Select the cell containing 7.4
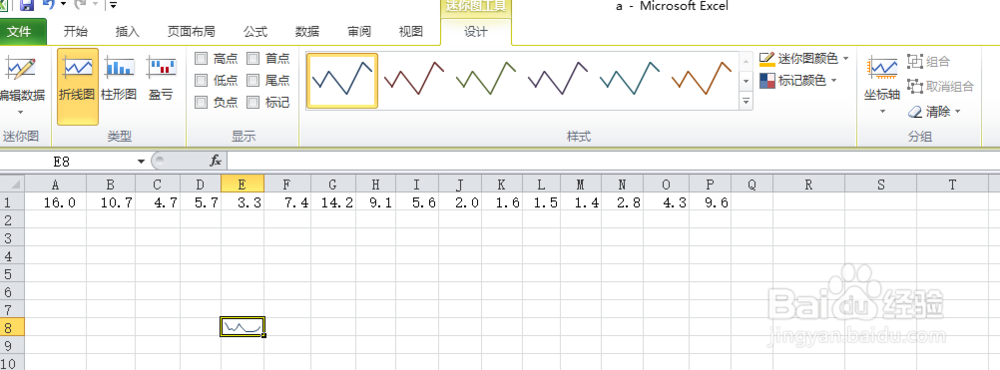The width and height of the screenshot is (1000, 370). (x=288, y=203)
